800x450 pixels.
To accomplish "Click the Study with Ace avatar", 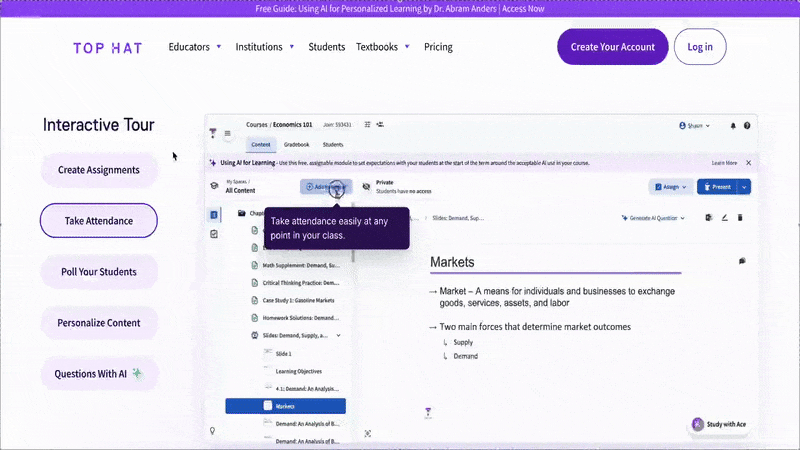I will click(x=697, y=424).
